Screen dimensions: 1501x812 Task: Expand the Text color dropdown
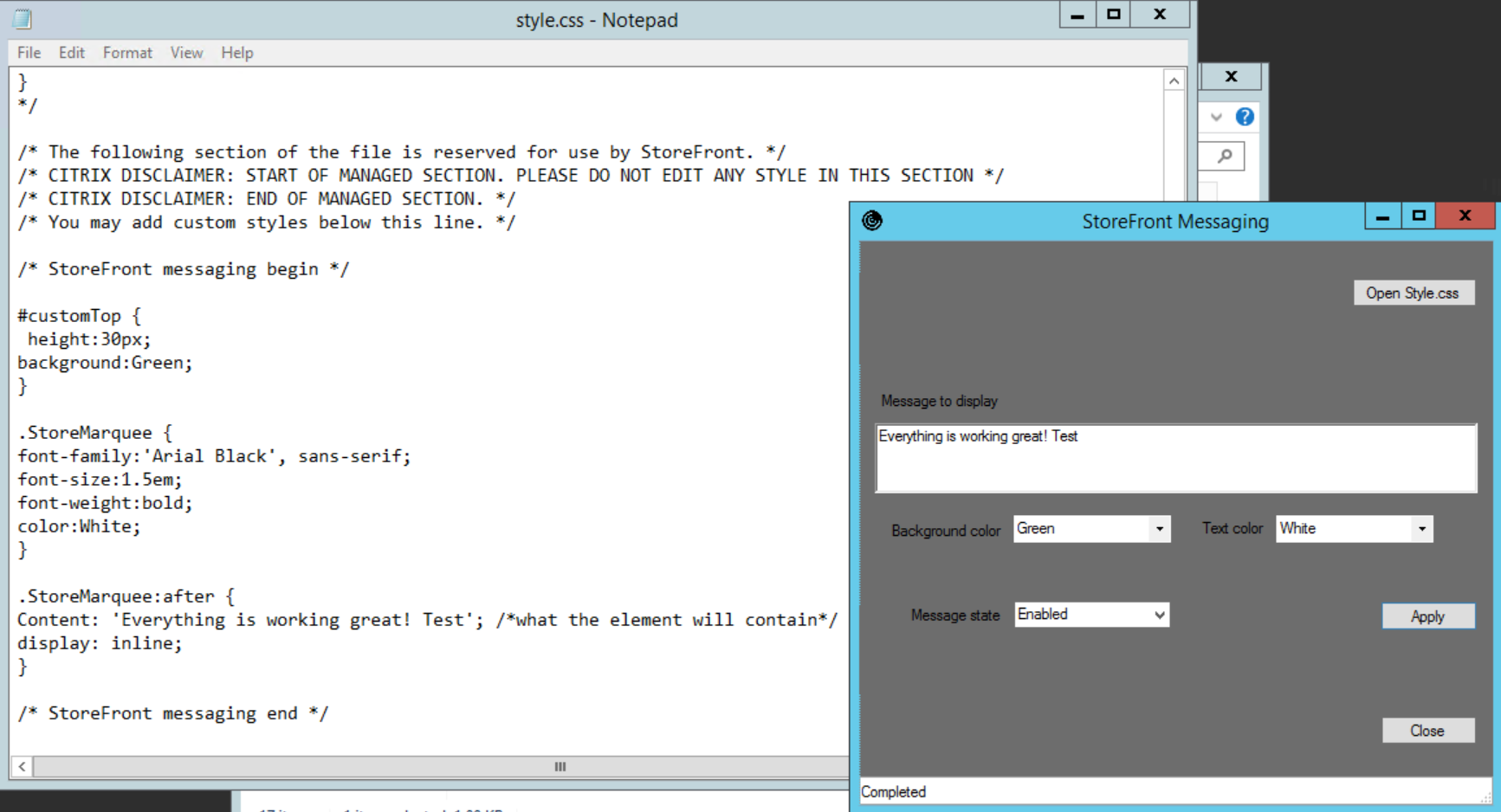tap(1421, 529)
